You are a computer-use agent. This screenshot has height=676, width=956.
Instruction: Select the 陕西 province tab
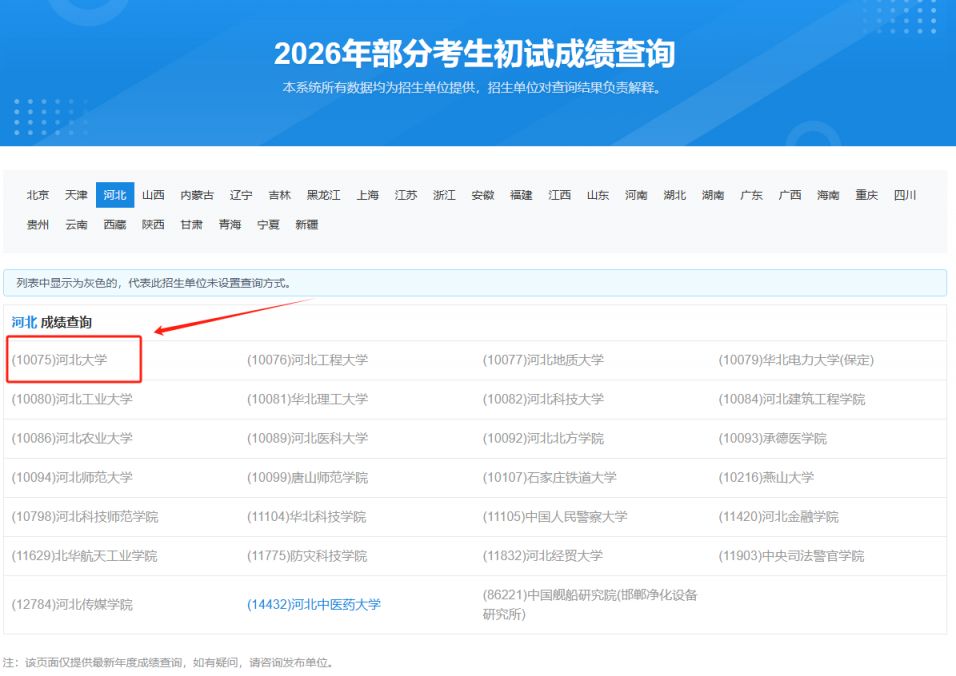click(153, 224)
